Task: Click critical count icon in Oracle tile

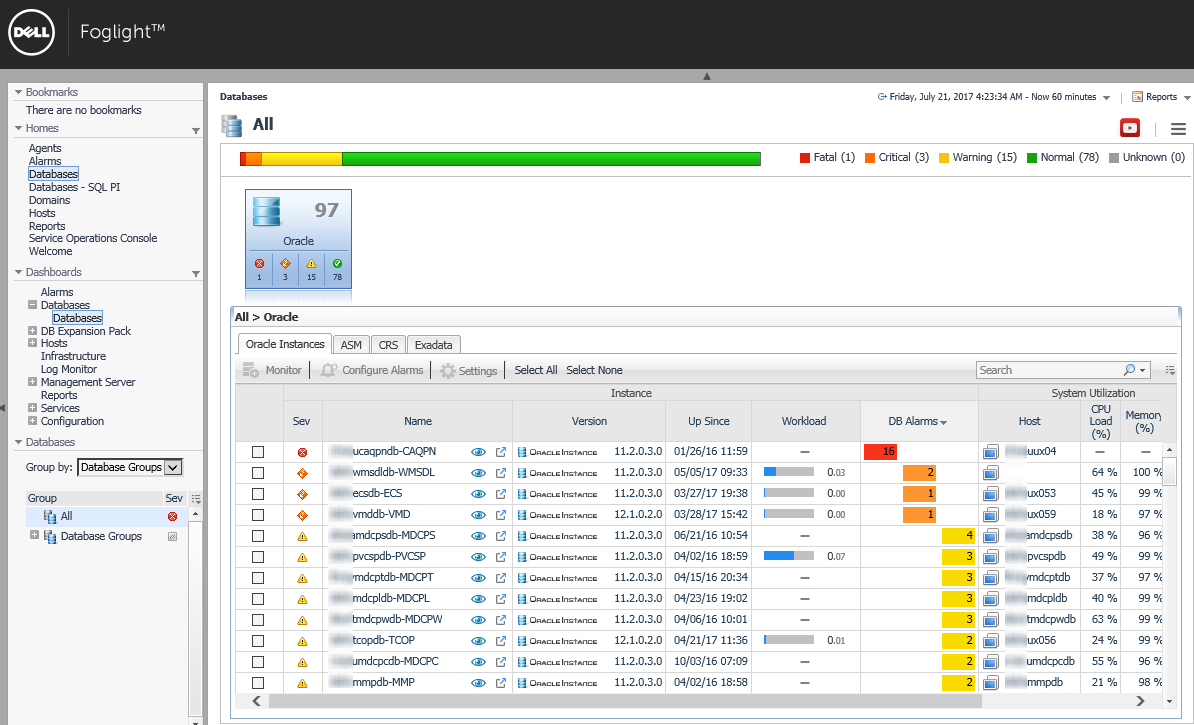Action: (x=286, y=263)
